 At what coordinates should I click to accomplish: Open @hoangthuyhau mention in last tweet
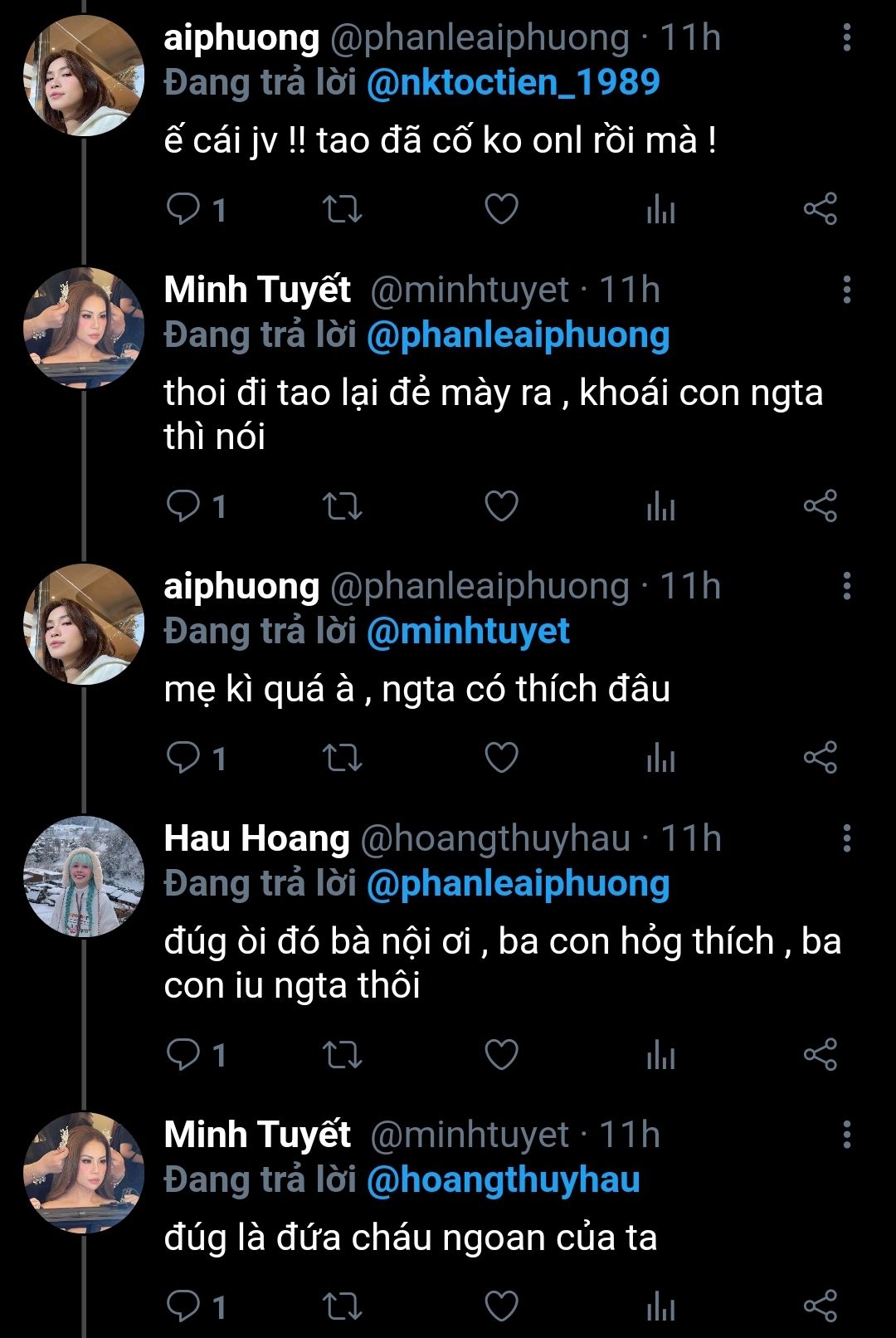click(x=503, y=1180)
